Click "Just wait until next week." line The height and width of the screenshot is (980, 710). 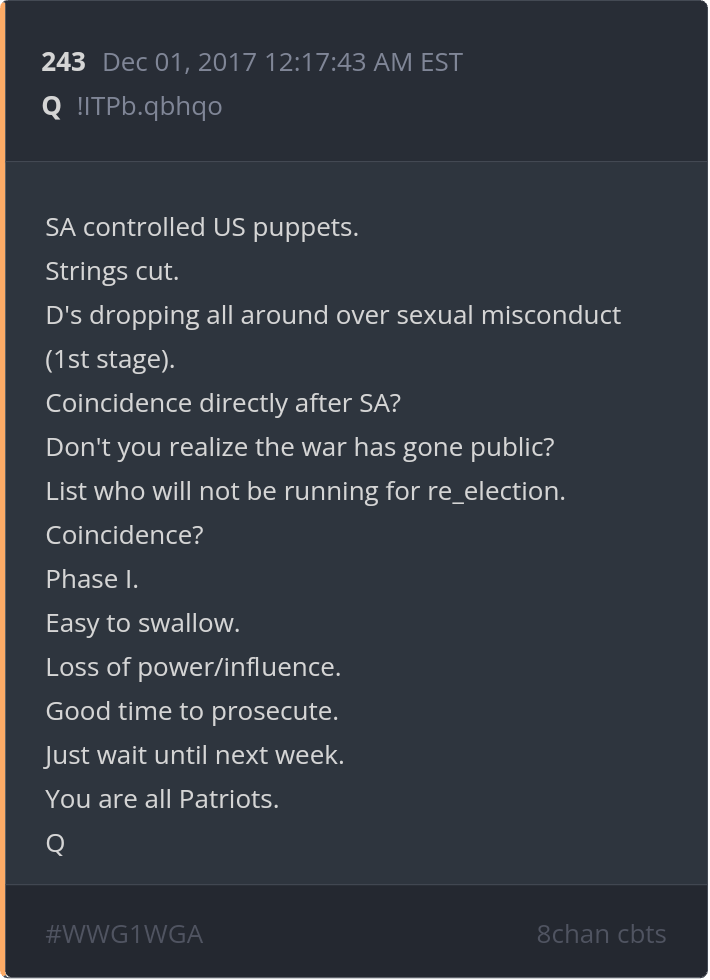click(194, 756)
